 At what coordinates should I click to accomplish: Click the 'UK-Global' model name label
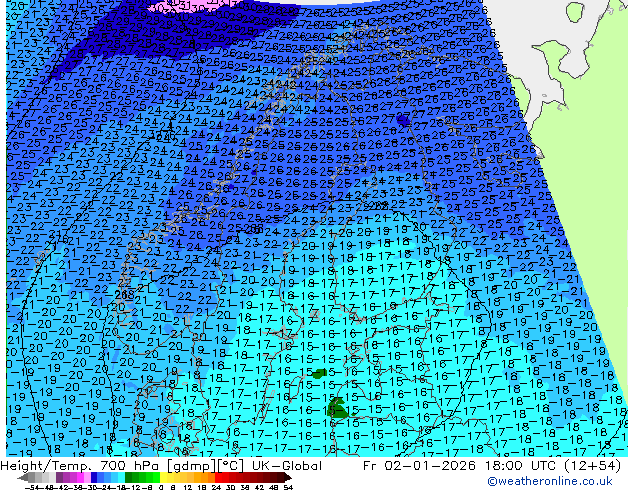pos(286,466)
